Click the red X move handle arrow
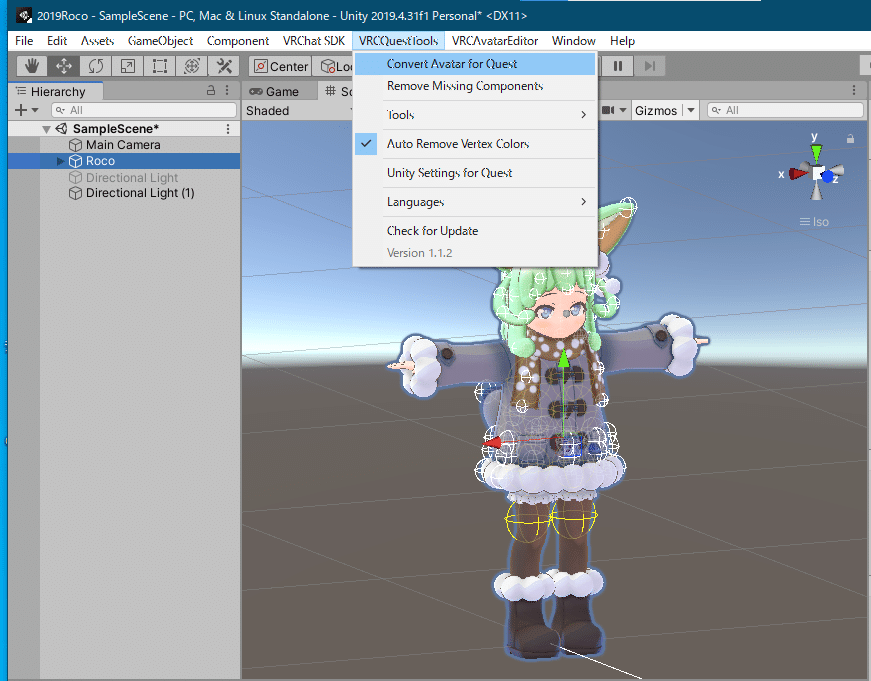The width and height of the screenshot is (871, 681). [x=493, y=443]
